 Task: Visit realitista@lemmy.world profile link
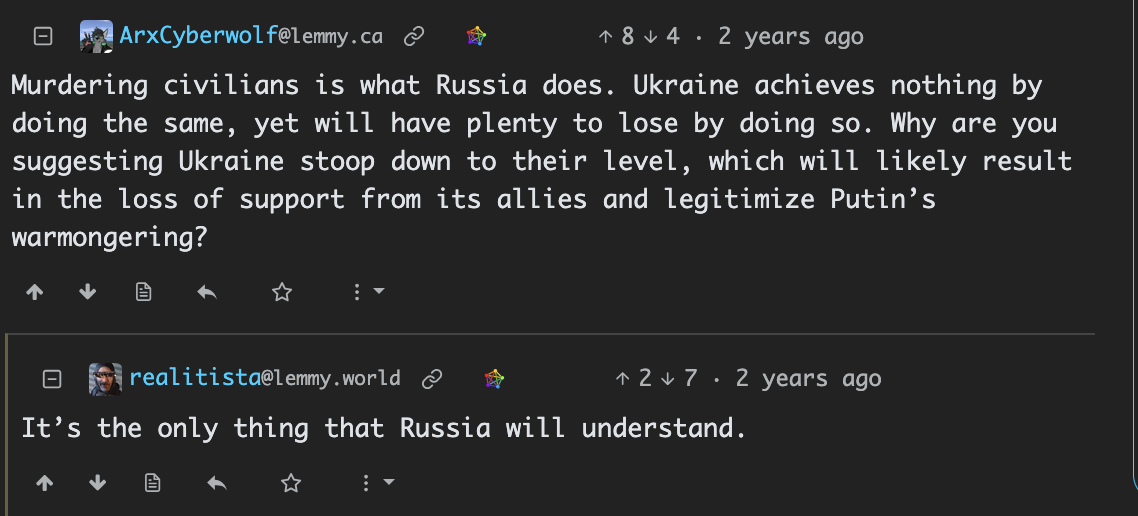(x=265, y=379)
